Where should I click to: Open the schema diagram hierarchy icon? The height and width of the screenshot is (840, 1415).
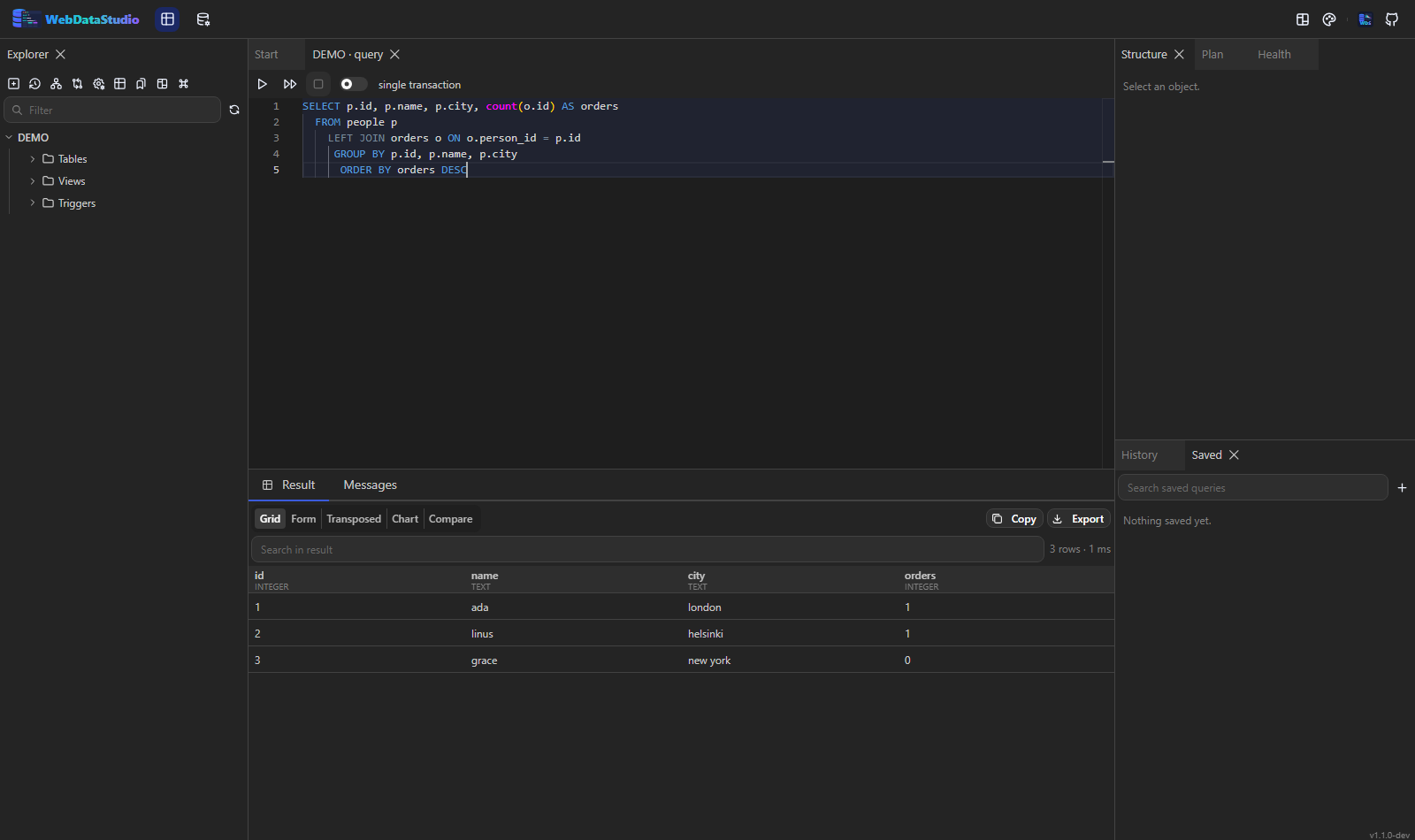click(56, 84)
